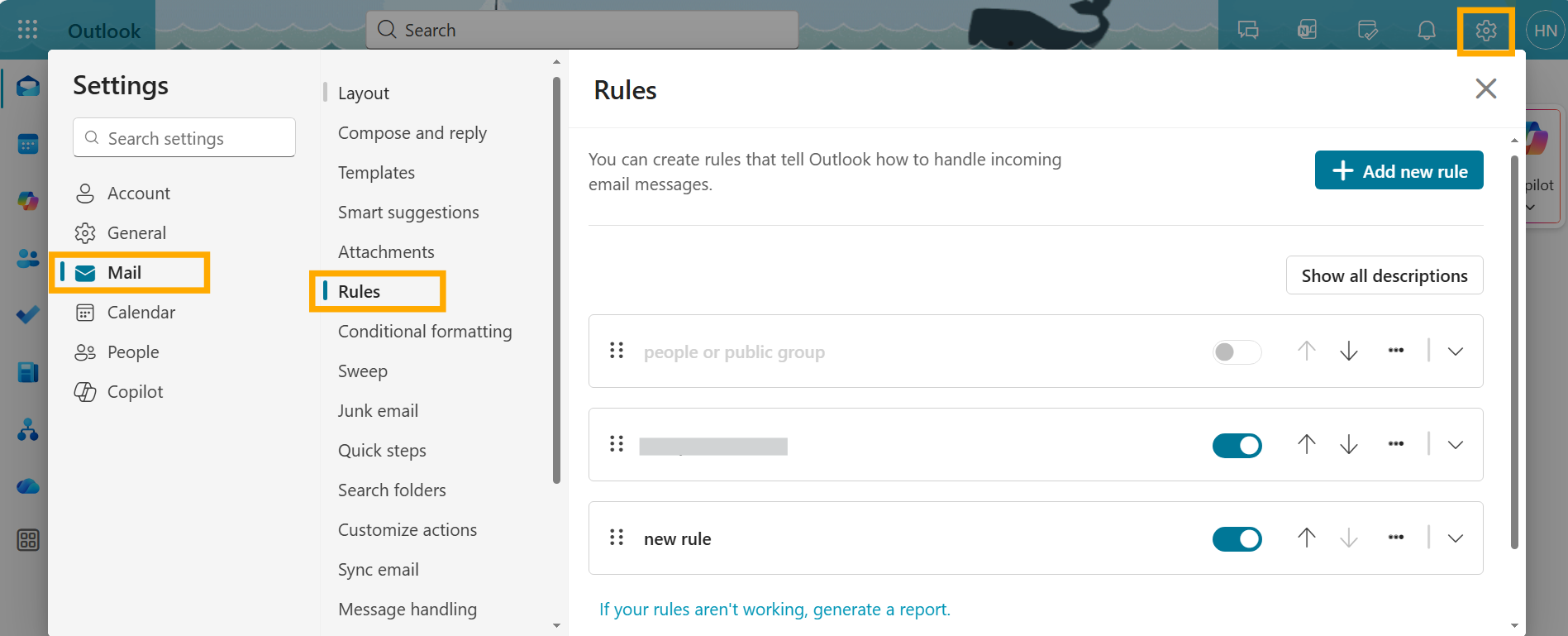Open Attachments settings
This screenshot has height=636, width=1568.
386,252
